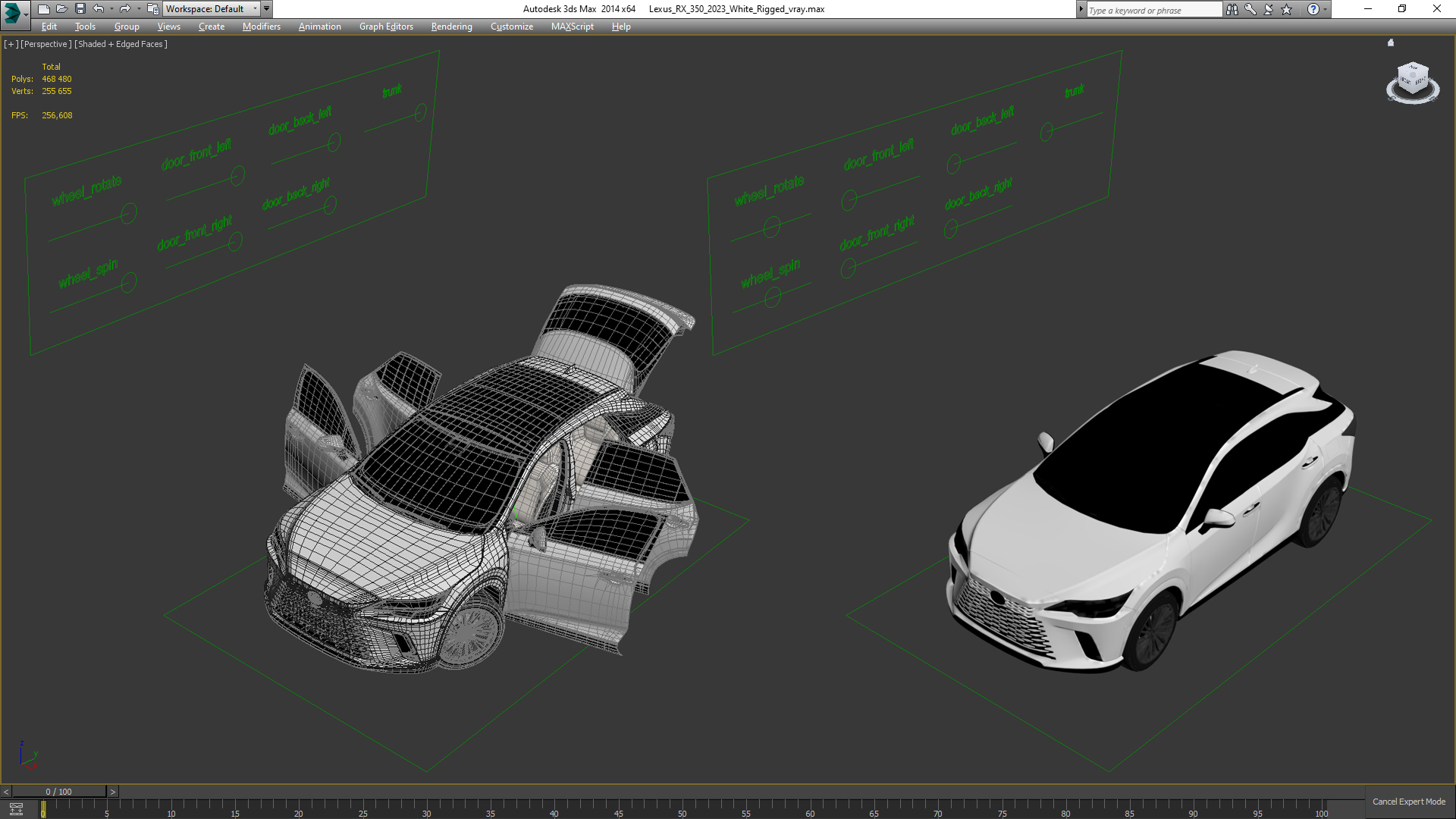Open Quick Access Toolbar customize arrow
Screen dimensions: 1456x819
click(266, 9)
